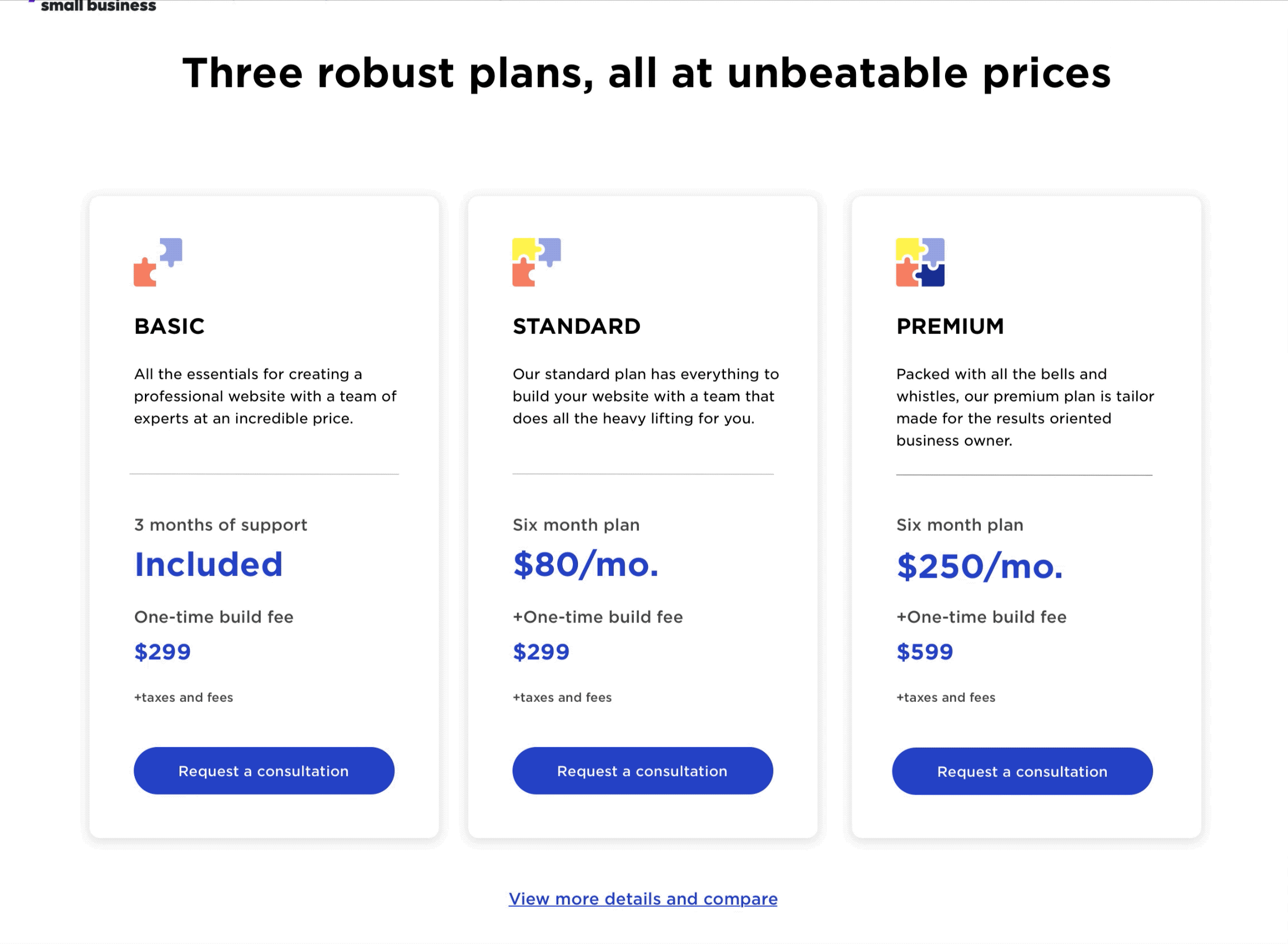Click the $299 Basic one-time build fee
Screen dimensions: 1288x944
point(162,652)
